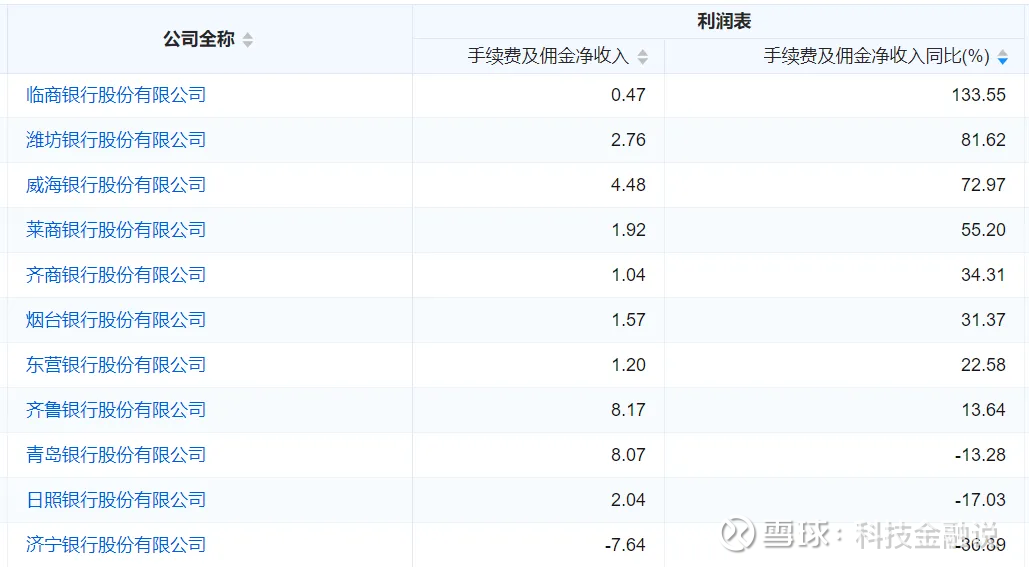Select the 72.97 growth cell
The width and height of the screenshot is (1029, 567).
coord(844,185)
